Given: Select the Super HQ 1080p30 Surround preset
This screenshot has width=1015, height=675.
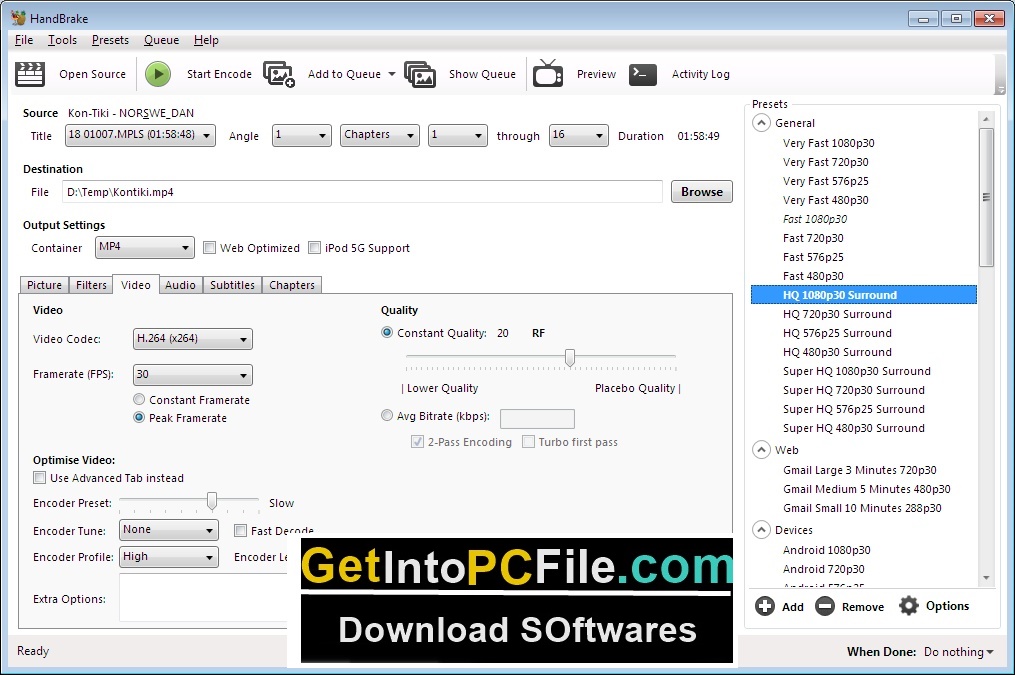Looking at the screenshot, I should coord(856,371).
